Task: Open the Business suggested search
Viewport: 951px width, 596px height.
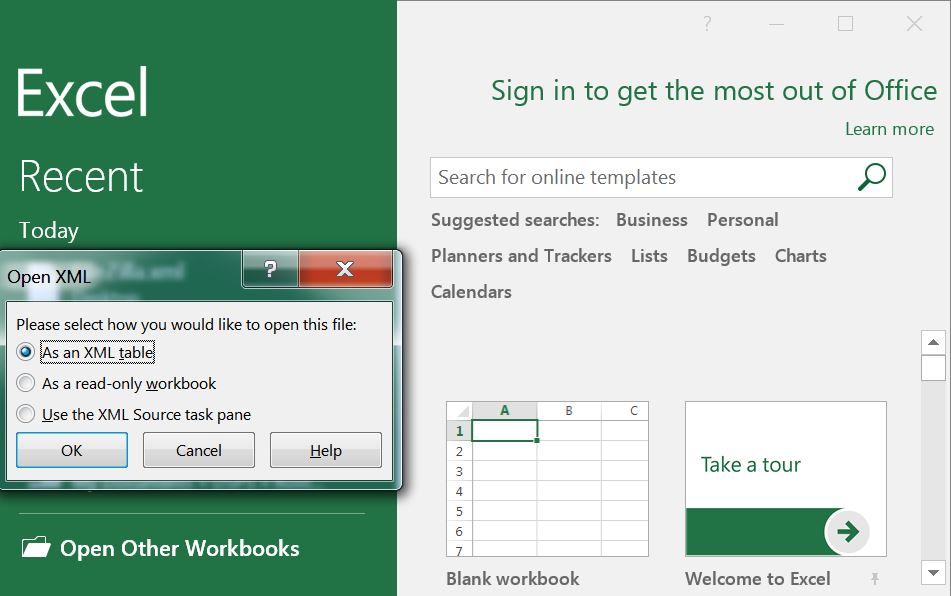Action: 652,220
